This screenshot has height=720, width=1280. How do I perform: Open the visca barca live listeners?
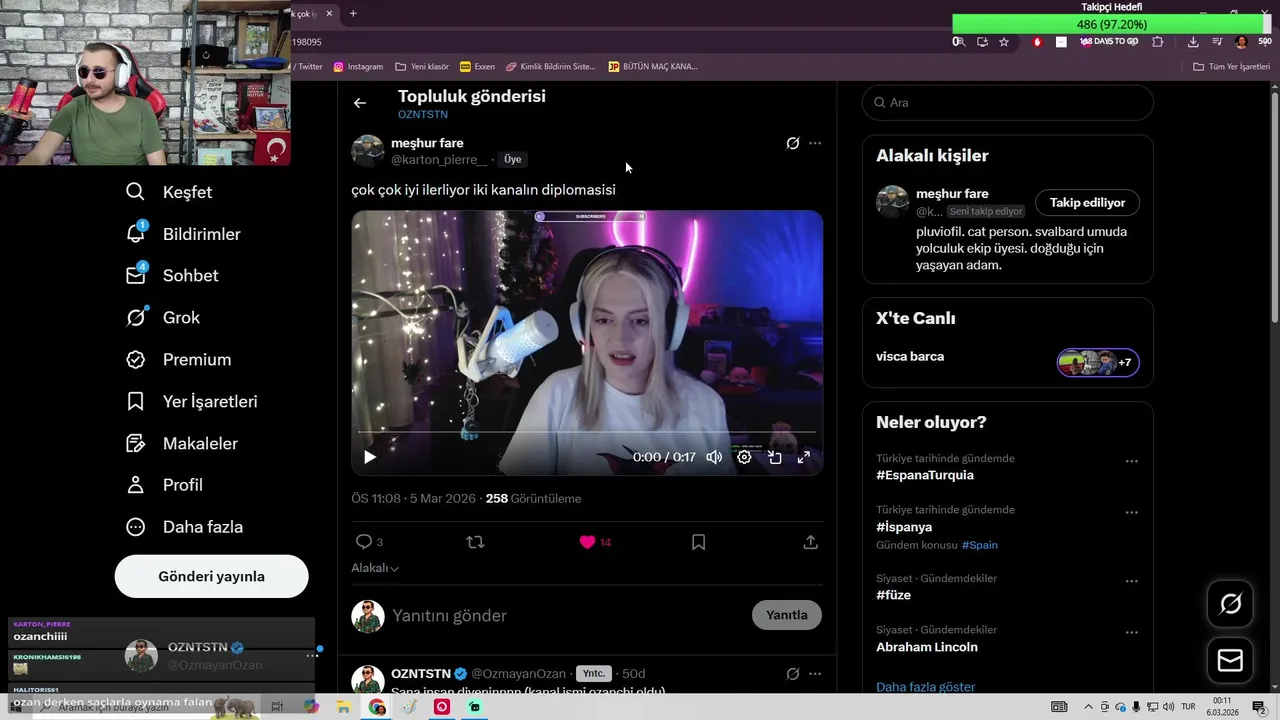click(x=1098, y=362)
